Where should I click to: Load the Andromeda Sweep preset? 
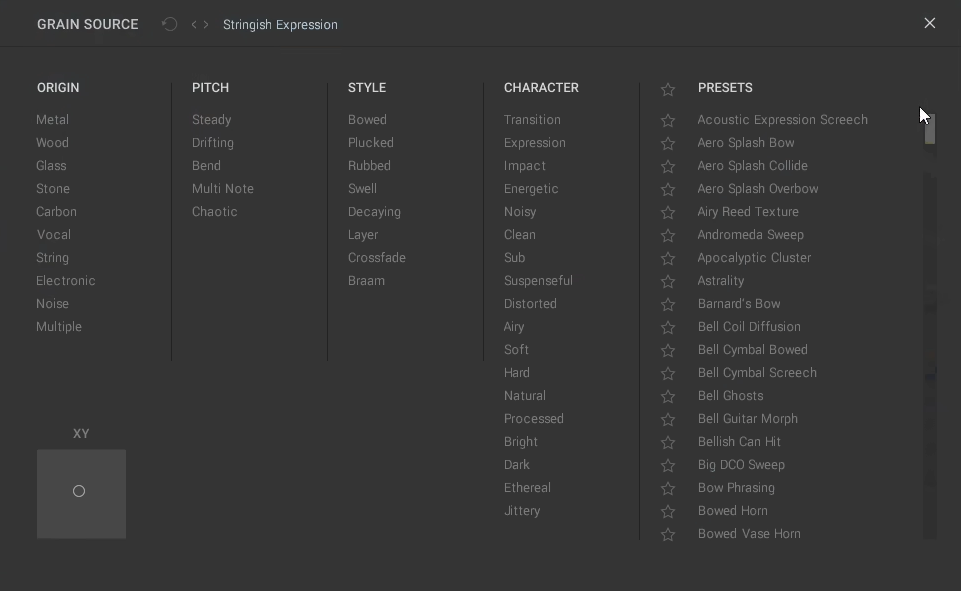point(753,235)
